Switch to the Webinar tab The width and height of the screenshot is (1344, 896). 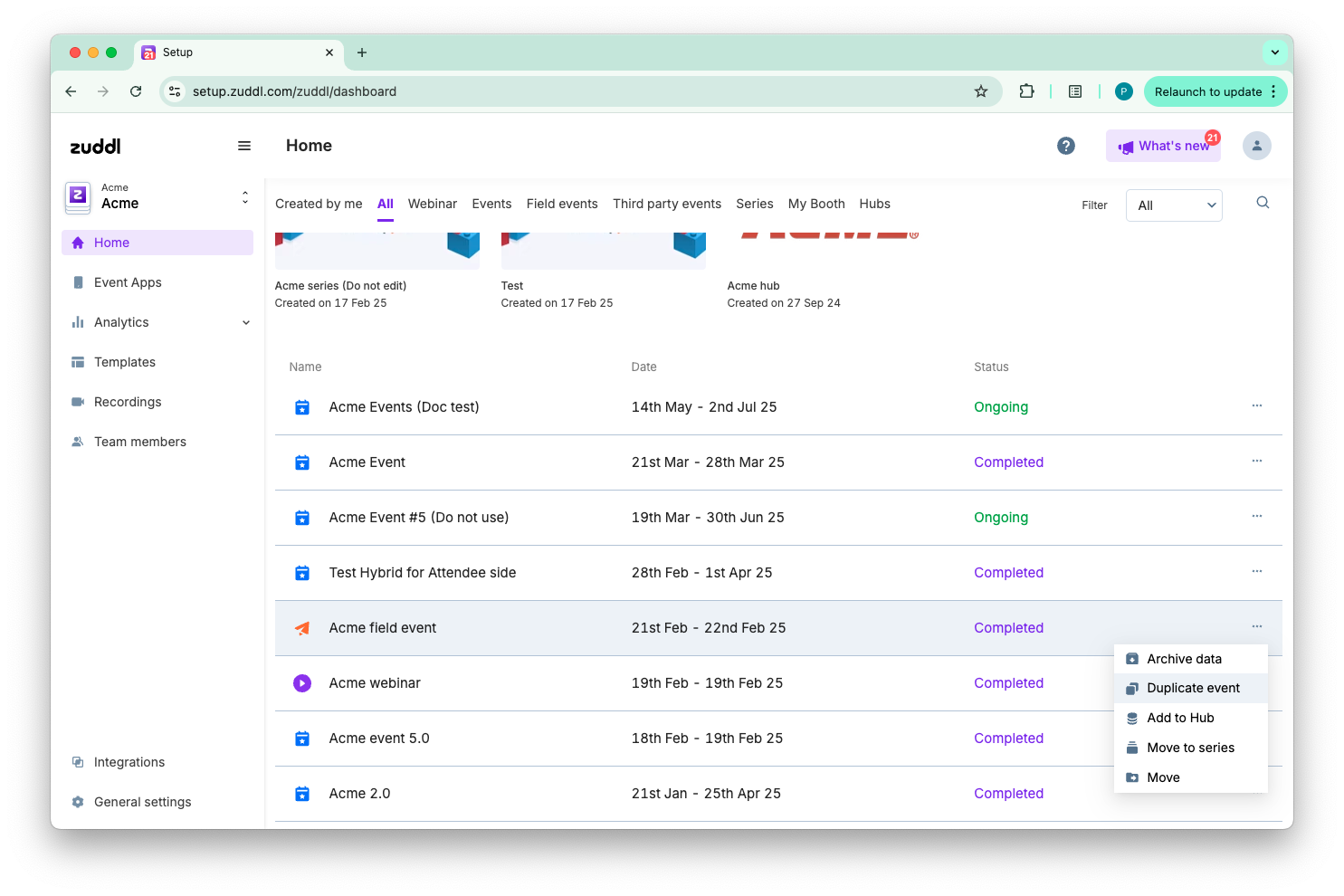(433, 204)
